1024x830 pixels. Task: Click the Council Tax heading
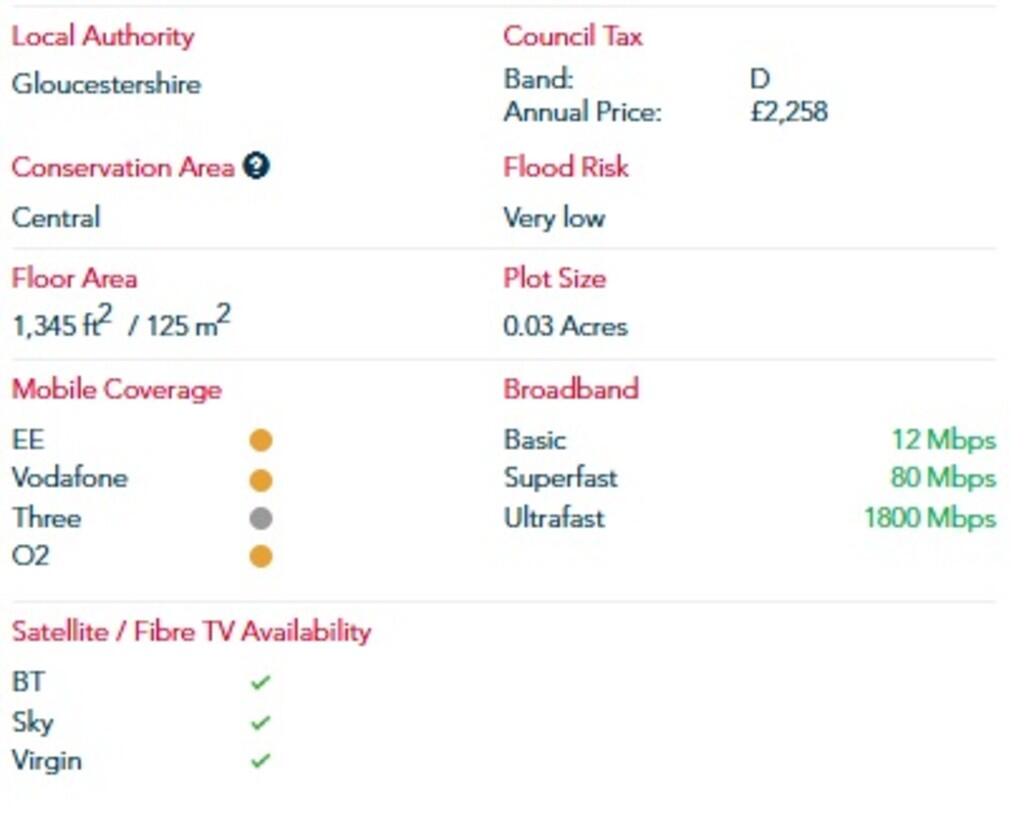[573, 36]
